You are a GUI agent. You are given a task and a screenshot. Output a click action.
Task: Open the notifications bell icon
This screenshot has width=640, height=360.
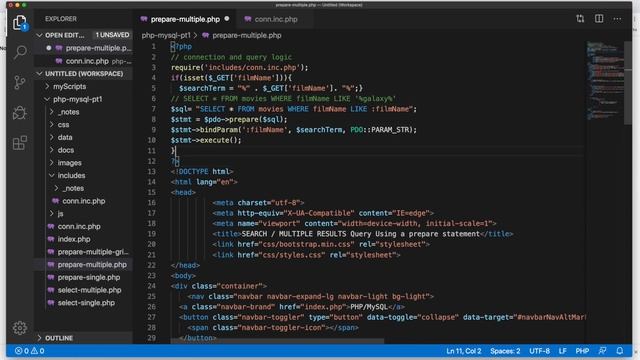click(x=620, y=351)
